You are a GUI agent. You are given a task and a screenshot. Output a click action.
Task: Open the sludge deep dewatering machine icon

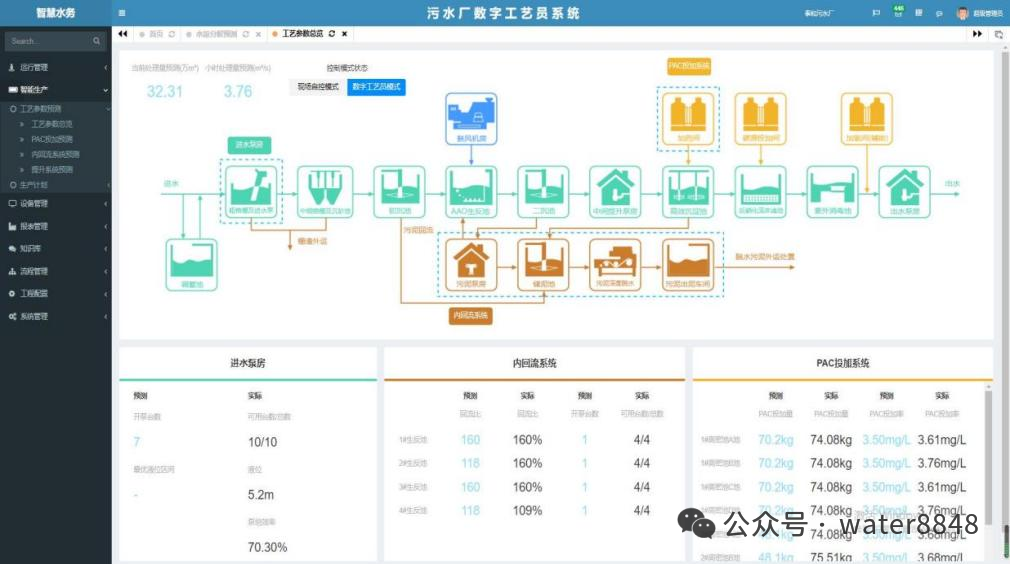click(615, 265)
